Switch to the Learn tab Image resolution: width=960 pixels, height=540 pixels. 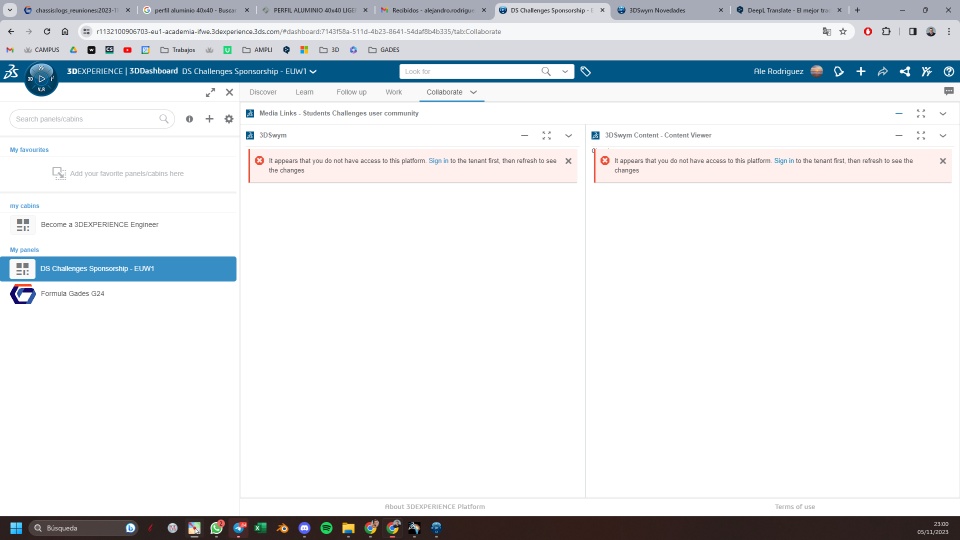(304, 92)
